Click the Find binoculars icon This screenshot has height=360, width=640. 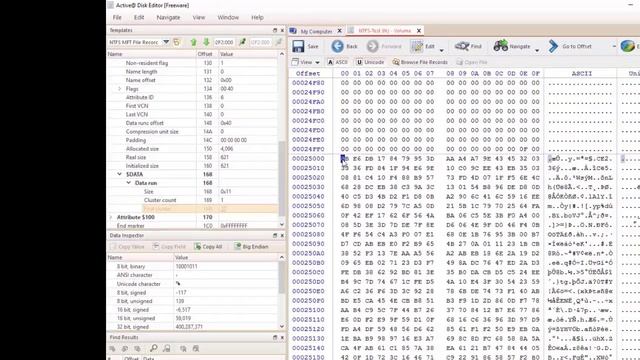click(x=462, y=46)
